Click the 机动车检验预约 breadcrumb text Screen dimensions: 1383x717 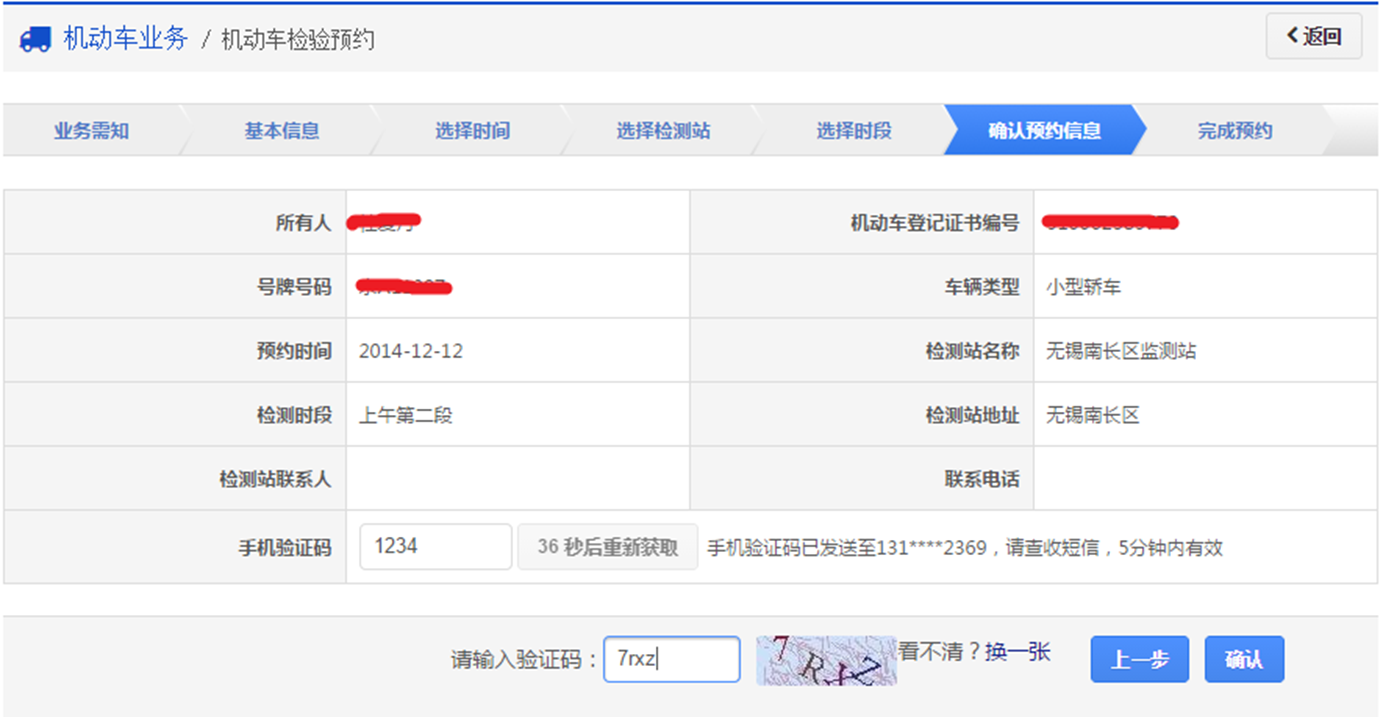pyautogui.click(x=297, y=40)
